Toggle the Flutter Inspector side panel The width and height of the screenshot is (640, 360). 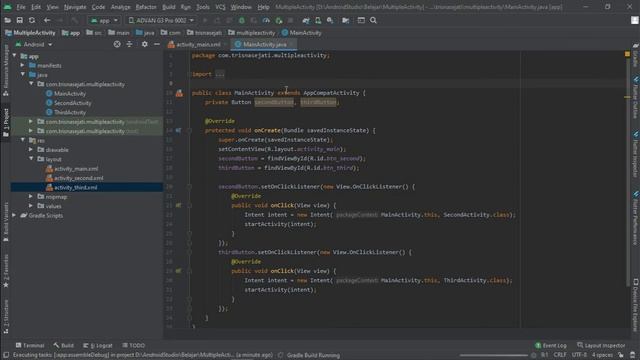click(x=636, y=154)
